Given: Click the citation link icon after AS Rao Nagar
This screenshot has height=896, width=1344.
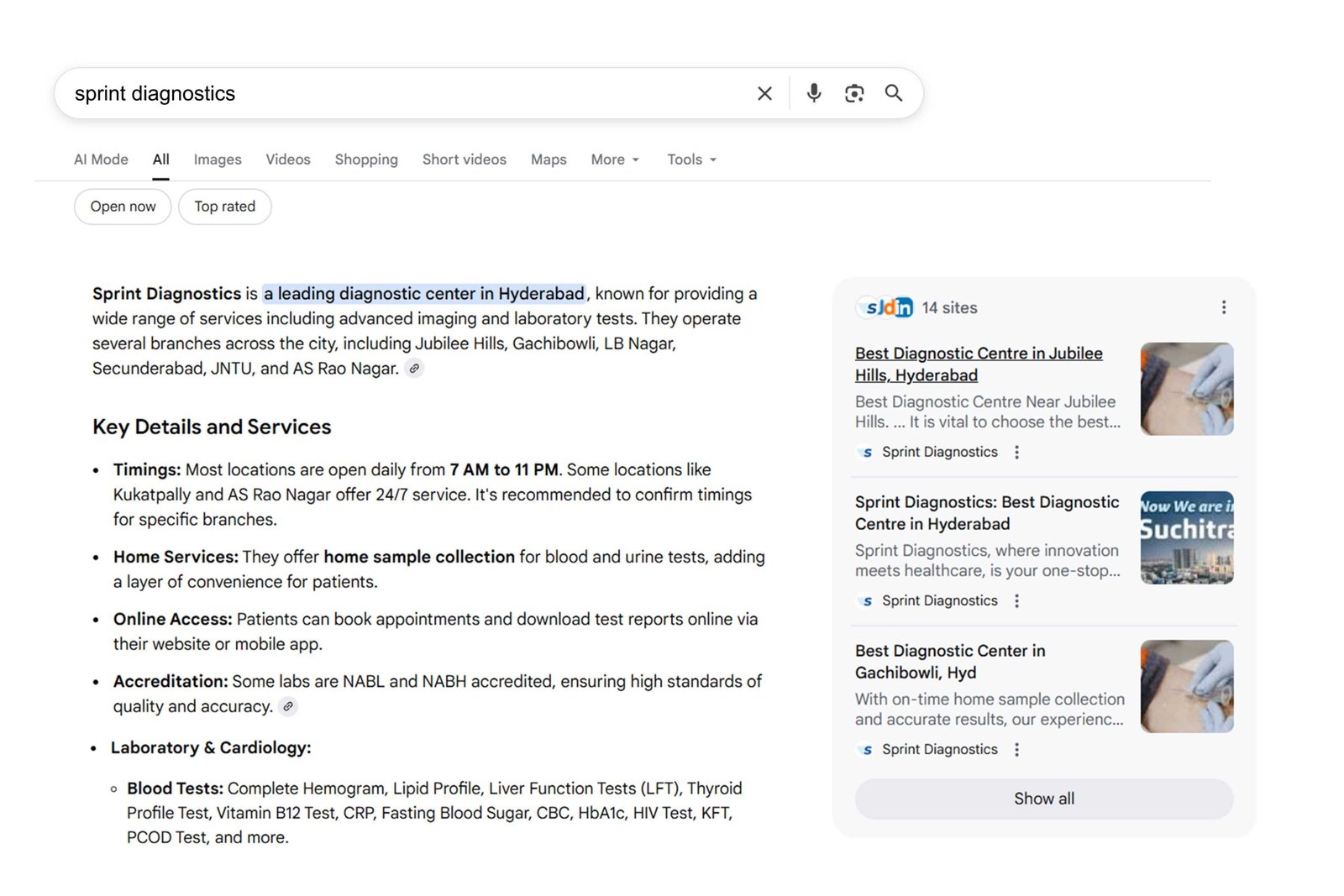Looking at the screenshot, I should (x=413, y=368).
